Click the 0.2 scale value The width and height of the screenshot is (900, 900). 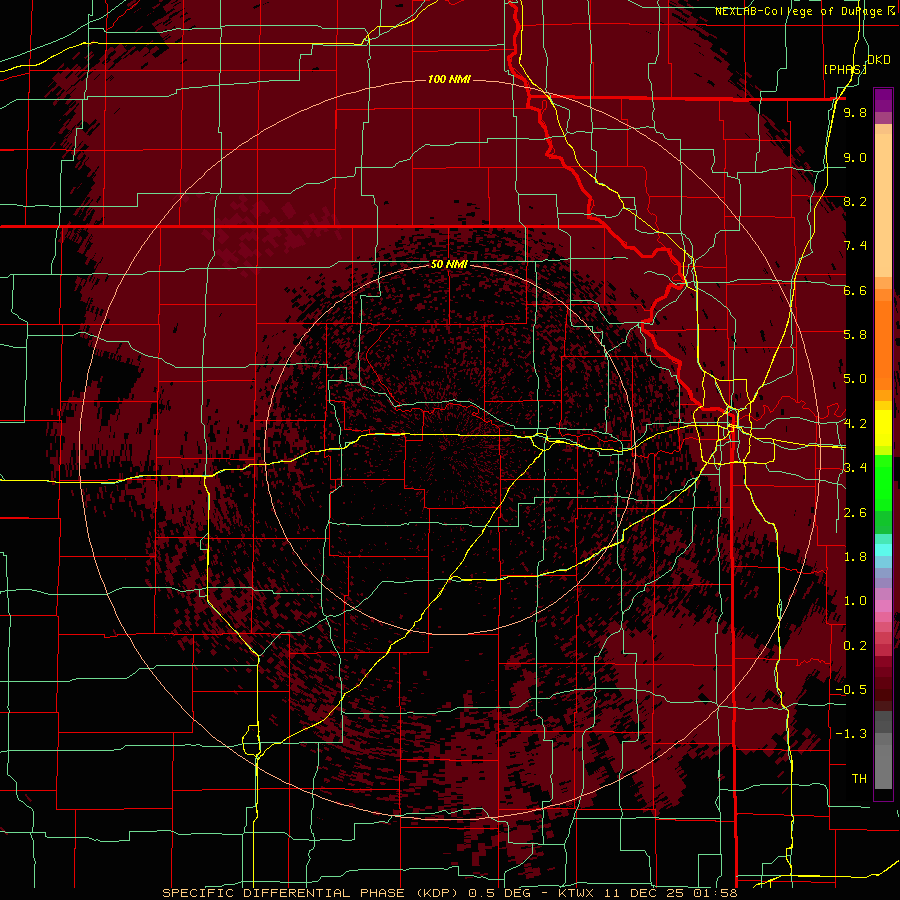855,646
